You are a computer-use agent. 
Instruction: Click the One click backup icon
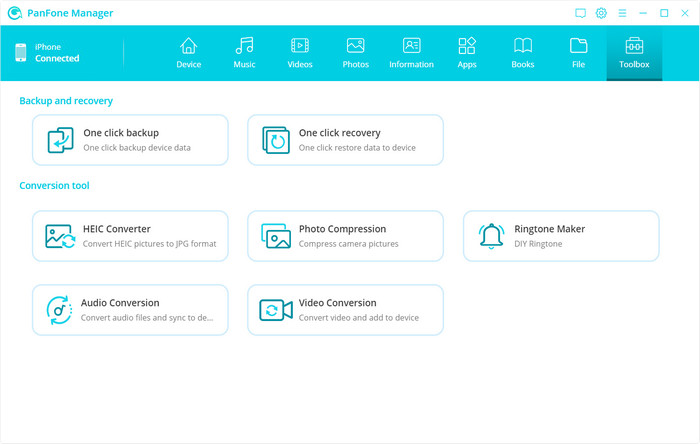(x=60, y=140)
